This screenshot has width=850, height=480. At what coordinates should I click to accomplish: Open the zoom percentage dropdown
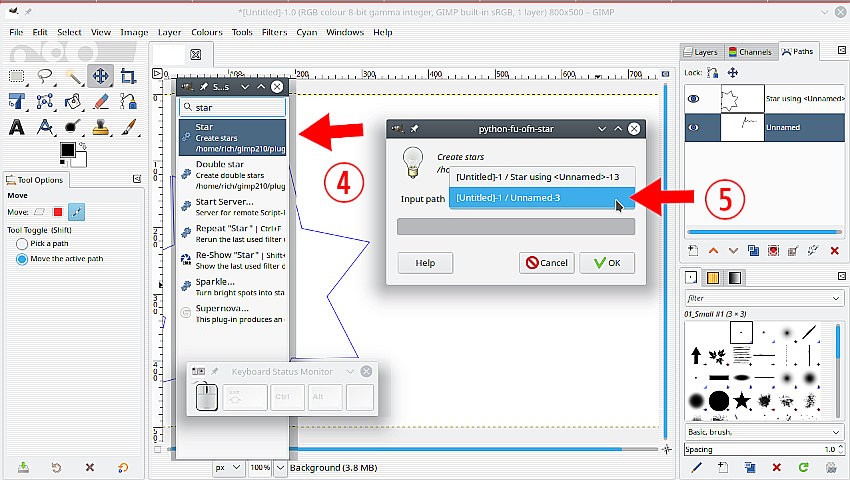[x=280, y=467]
